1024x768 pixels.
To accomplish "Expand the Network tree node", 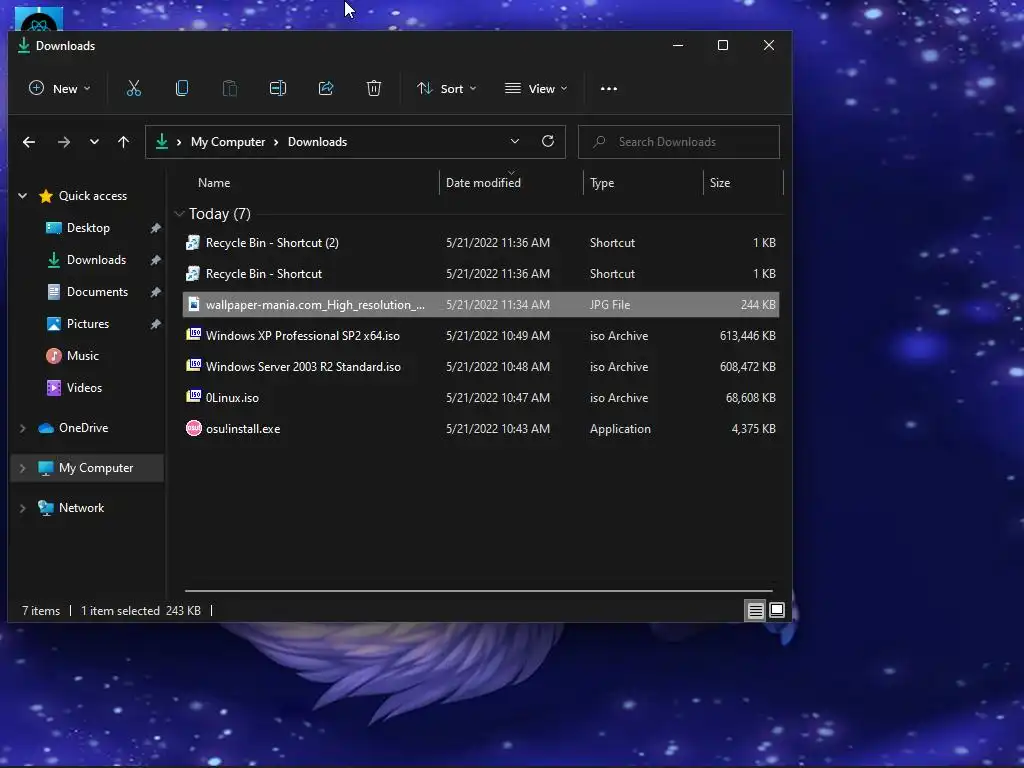I will click(x=23, y=507).
